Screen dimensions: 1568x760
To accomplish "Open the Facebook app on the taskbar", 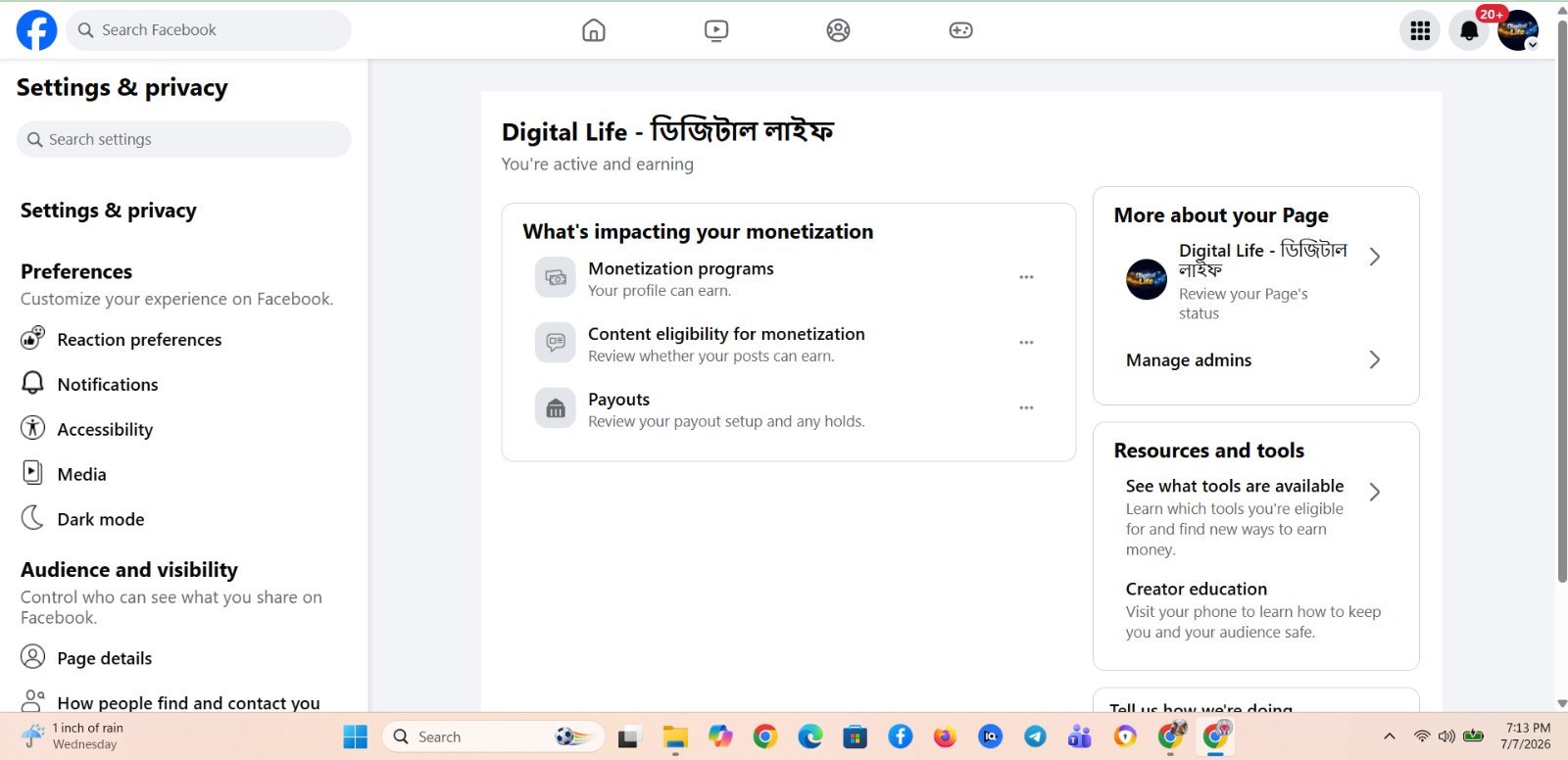I will (x=901, y=737).
